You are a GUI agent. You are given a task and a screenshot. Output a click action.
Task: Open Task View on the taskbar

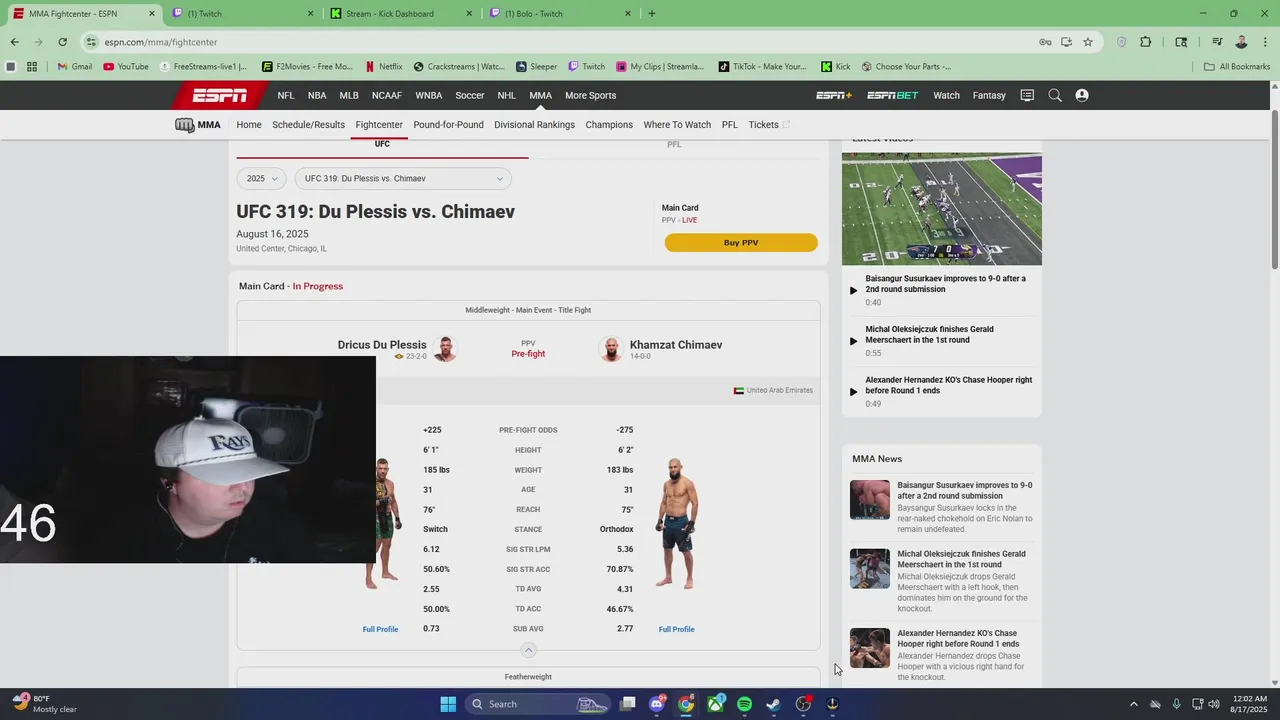click(x=627, y=704)
